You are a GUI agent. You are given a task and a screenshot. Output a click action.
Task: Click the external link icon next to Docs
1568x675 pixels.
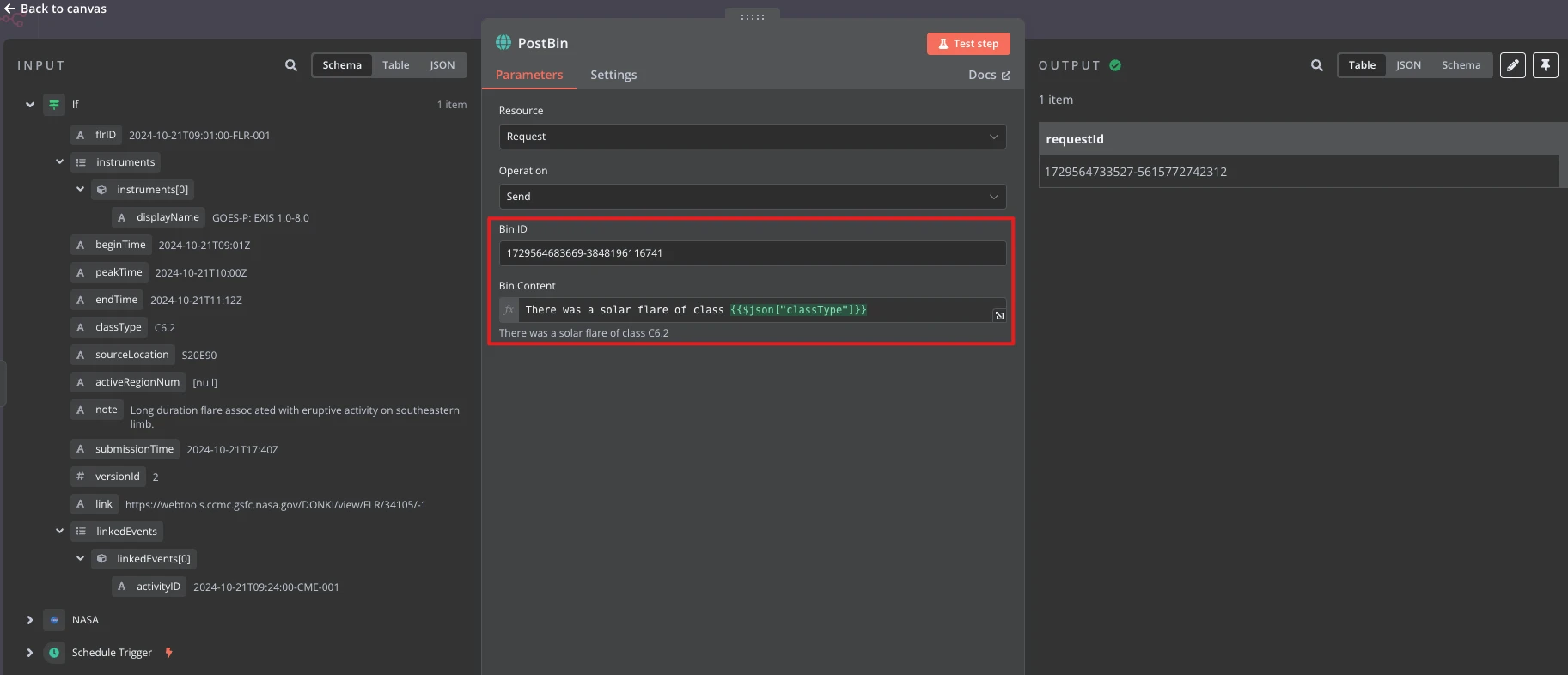[x=1006, y=76]
